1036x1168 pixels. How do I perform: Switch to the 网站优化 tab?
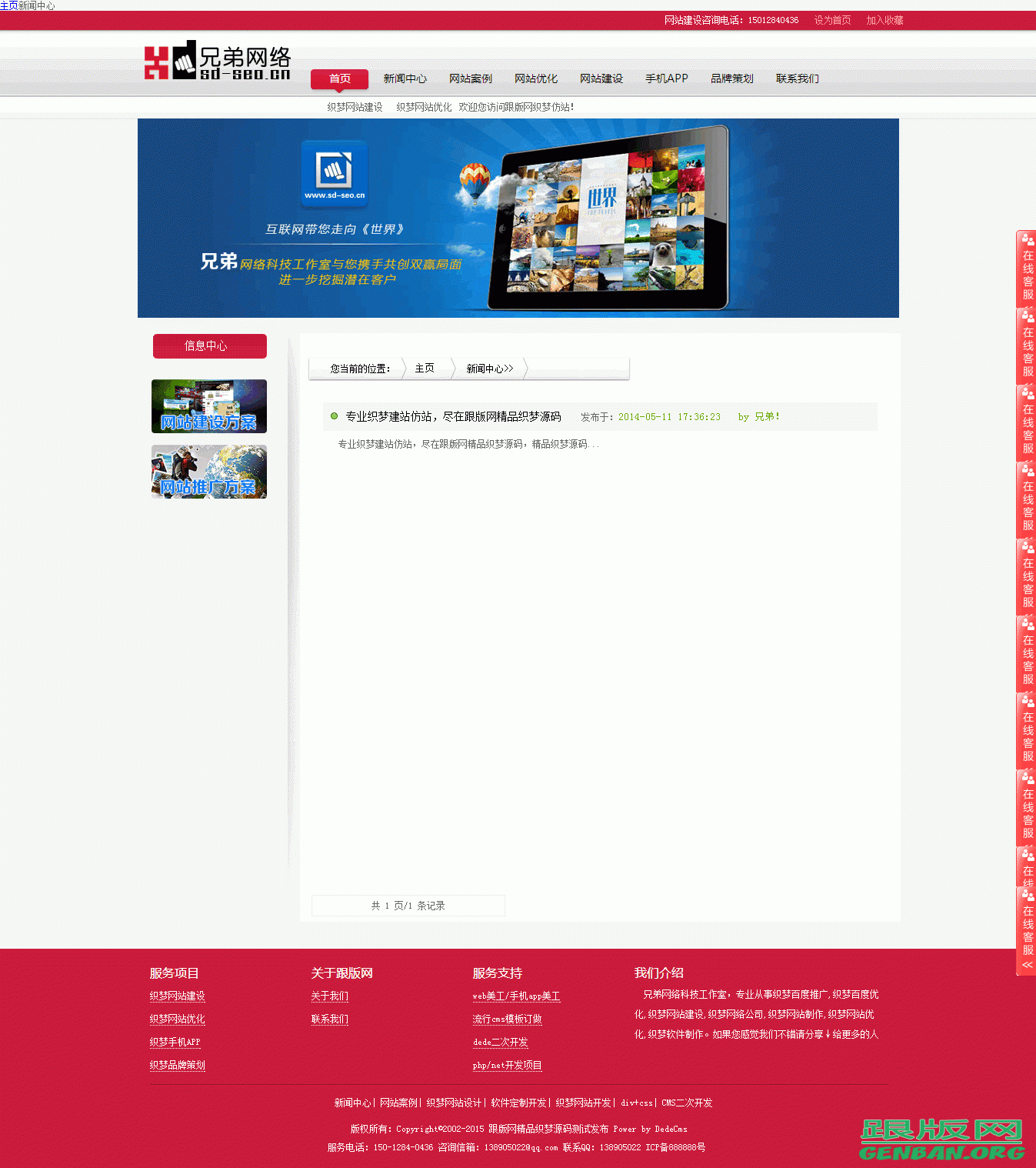pyautogui.click(x=535, y=78)
